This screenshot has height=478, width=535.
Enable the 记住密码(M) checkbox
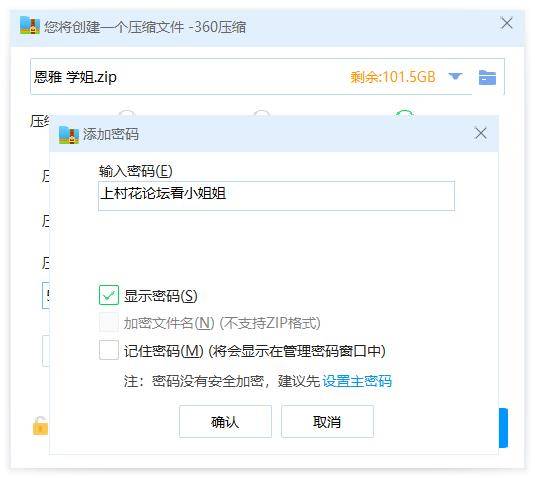[x=109, y=350]
